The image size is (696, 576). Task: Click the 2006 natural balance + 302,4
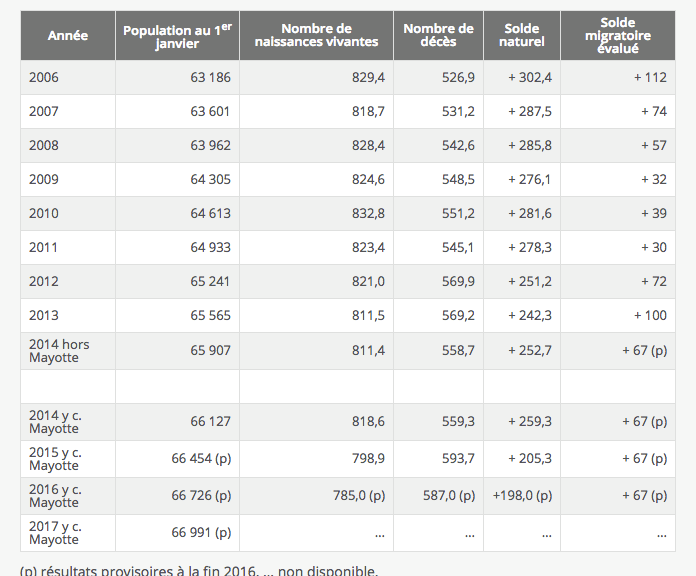[x=529, y=77]
